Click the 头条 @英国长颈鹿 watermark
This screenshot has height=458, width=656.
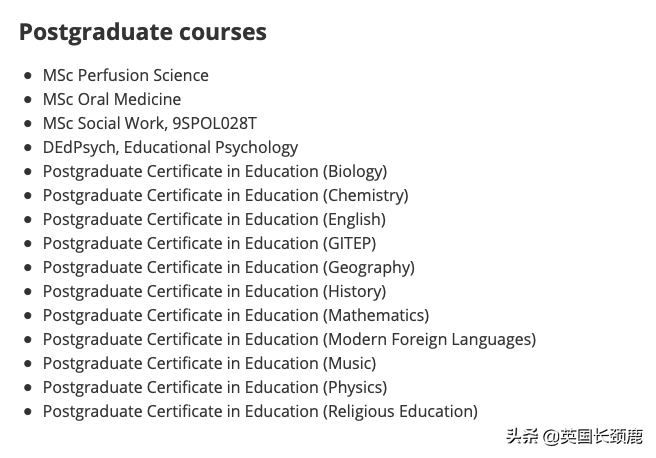[x=573, y=436]
